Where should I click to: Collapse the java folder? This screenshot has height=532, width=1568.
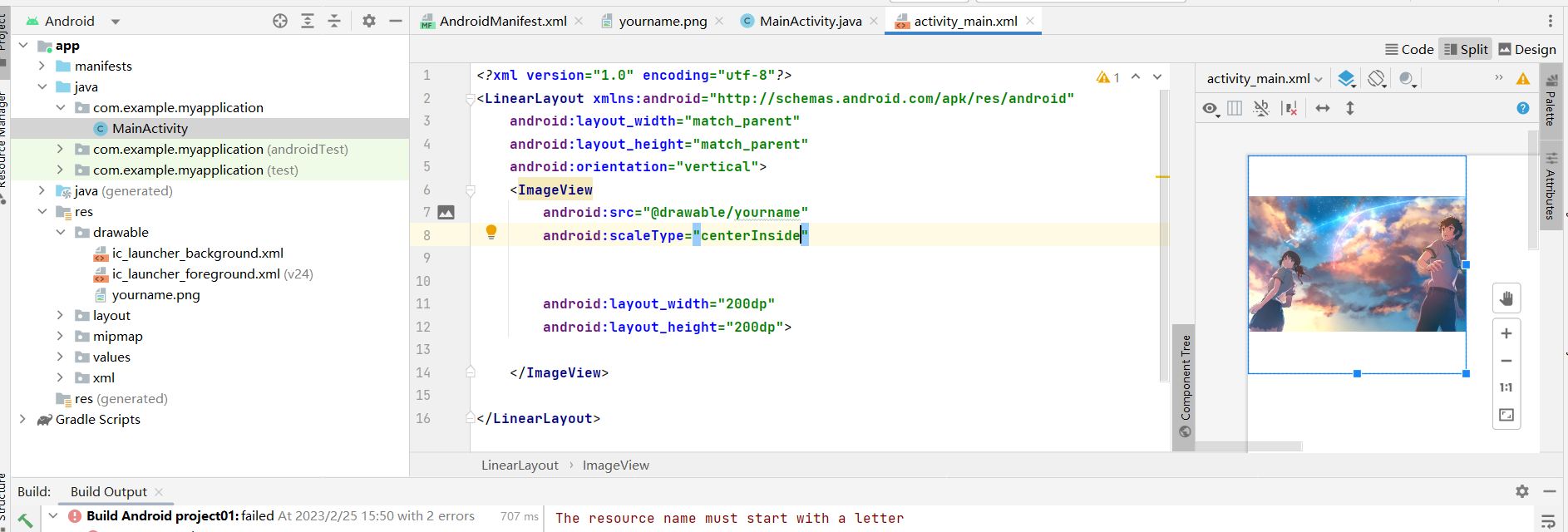[x=42, y=86]
